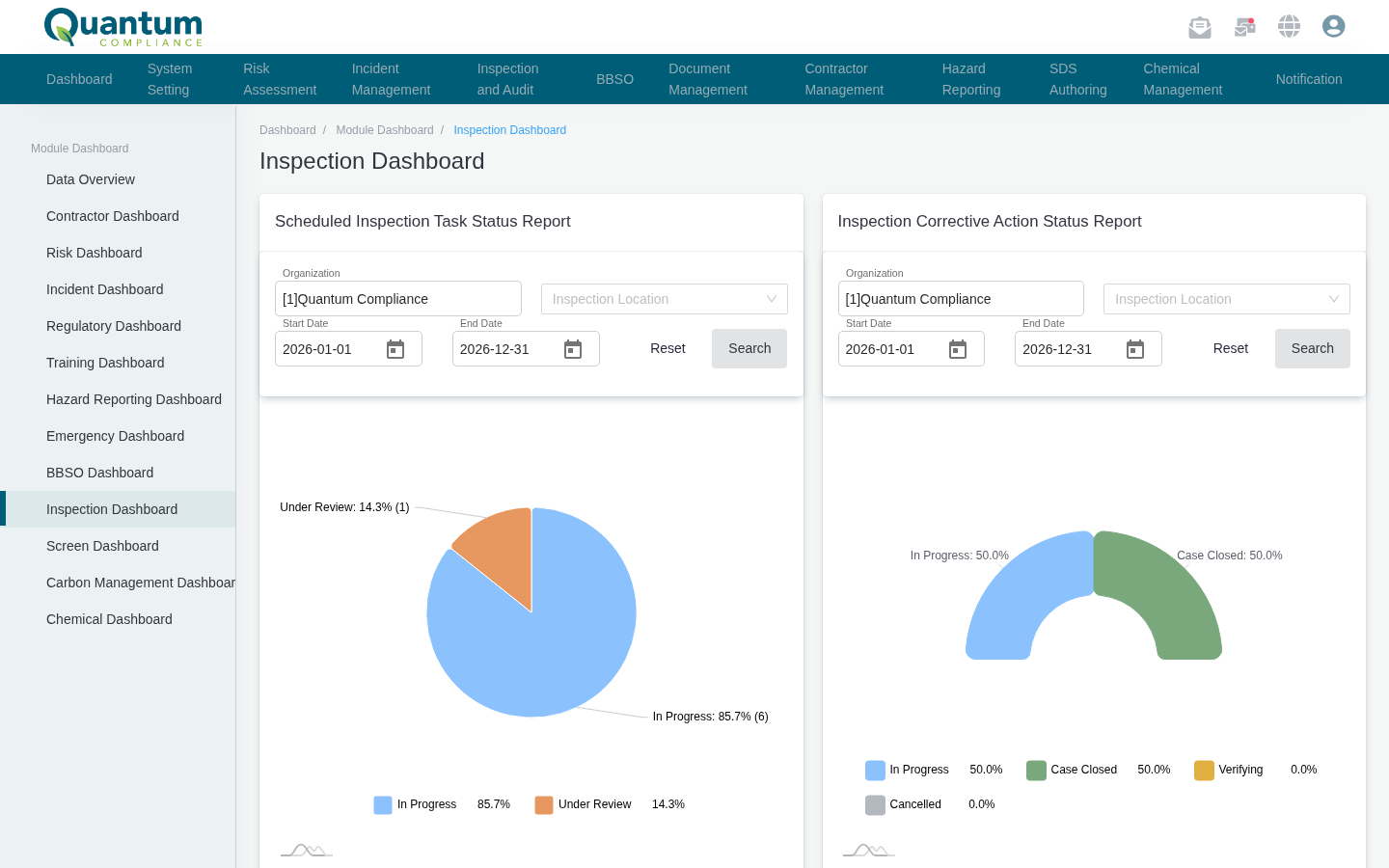Open the Dashboard menu in top navigation
Screen dimensions: 1389x868
pos(79,79)
